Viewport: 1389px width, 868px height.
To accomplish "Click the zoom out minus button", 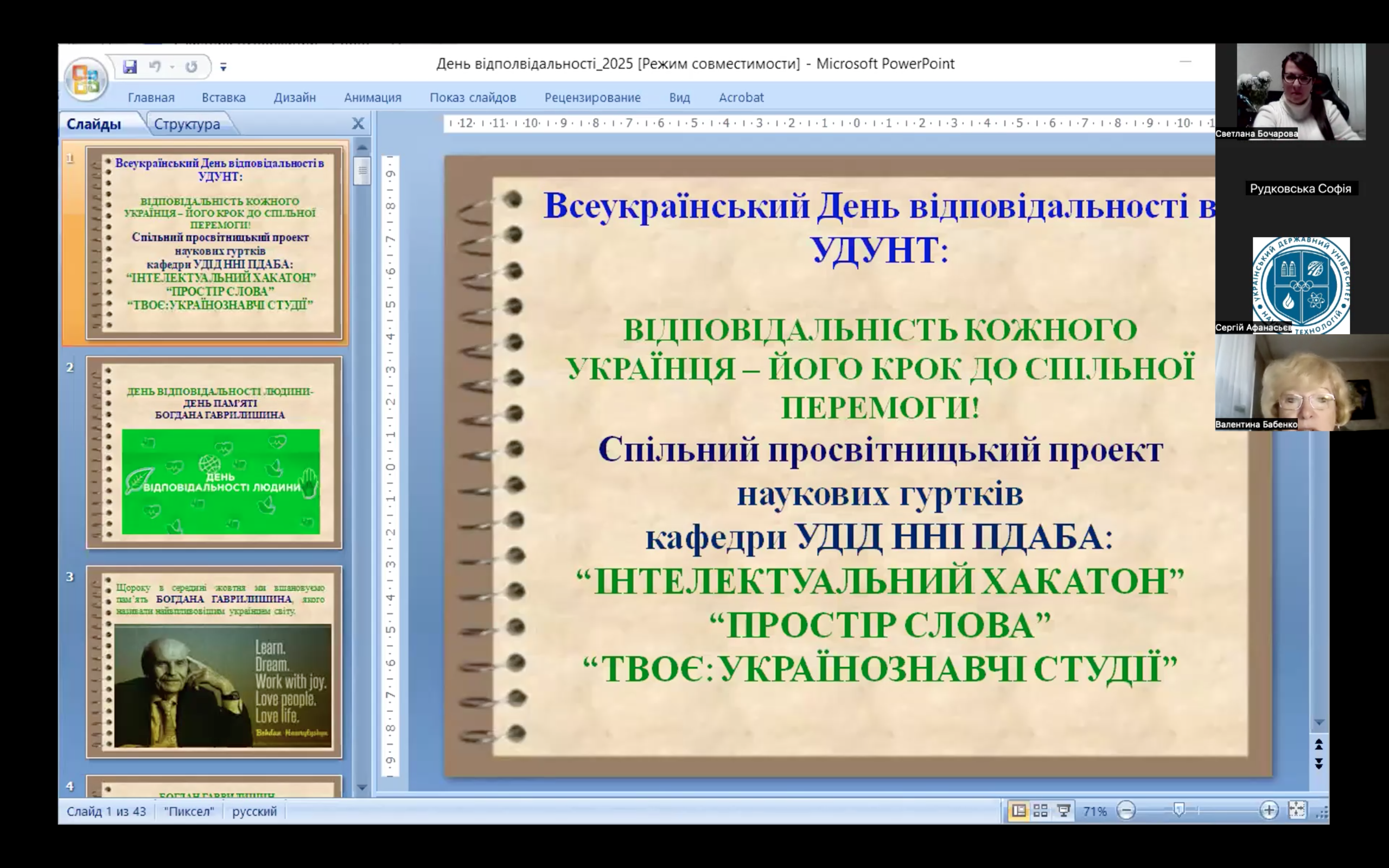I will 1126,810.
